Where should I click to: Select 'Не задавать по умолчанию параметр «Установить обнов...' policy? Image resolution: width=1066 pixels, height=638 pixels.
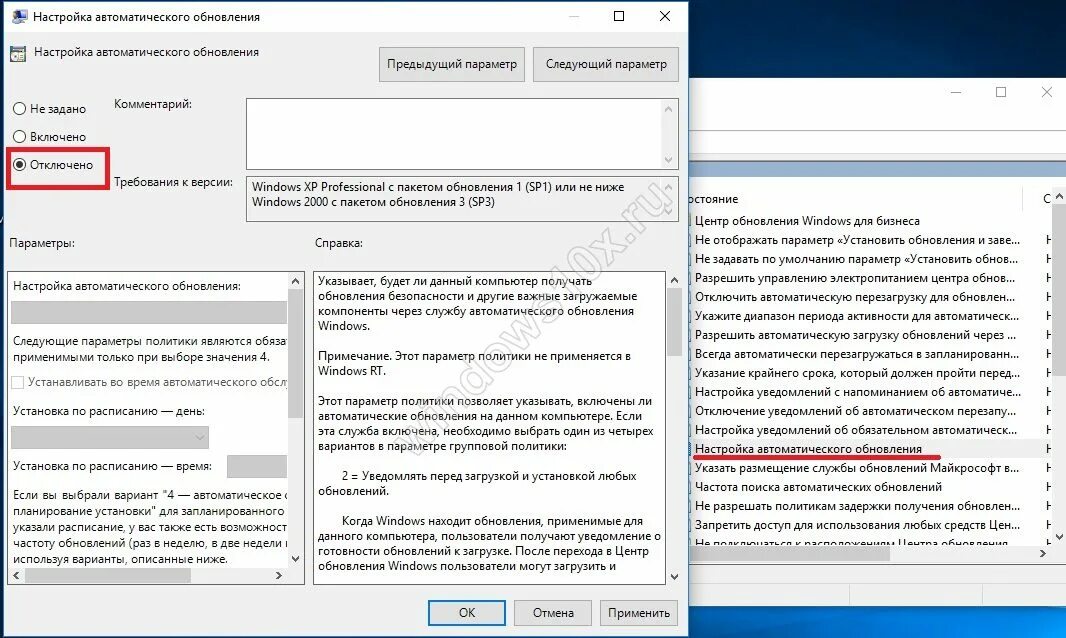pos(856,259)
